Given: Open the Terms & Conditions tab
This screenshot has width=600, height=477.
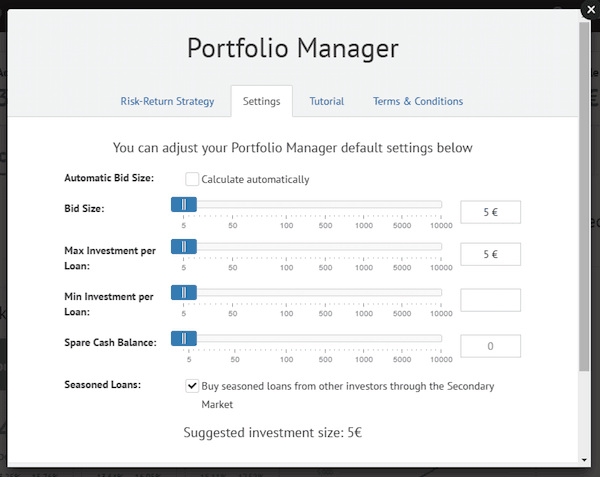Looking at the screenshot, I should coord(417,101).
